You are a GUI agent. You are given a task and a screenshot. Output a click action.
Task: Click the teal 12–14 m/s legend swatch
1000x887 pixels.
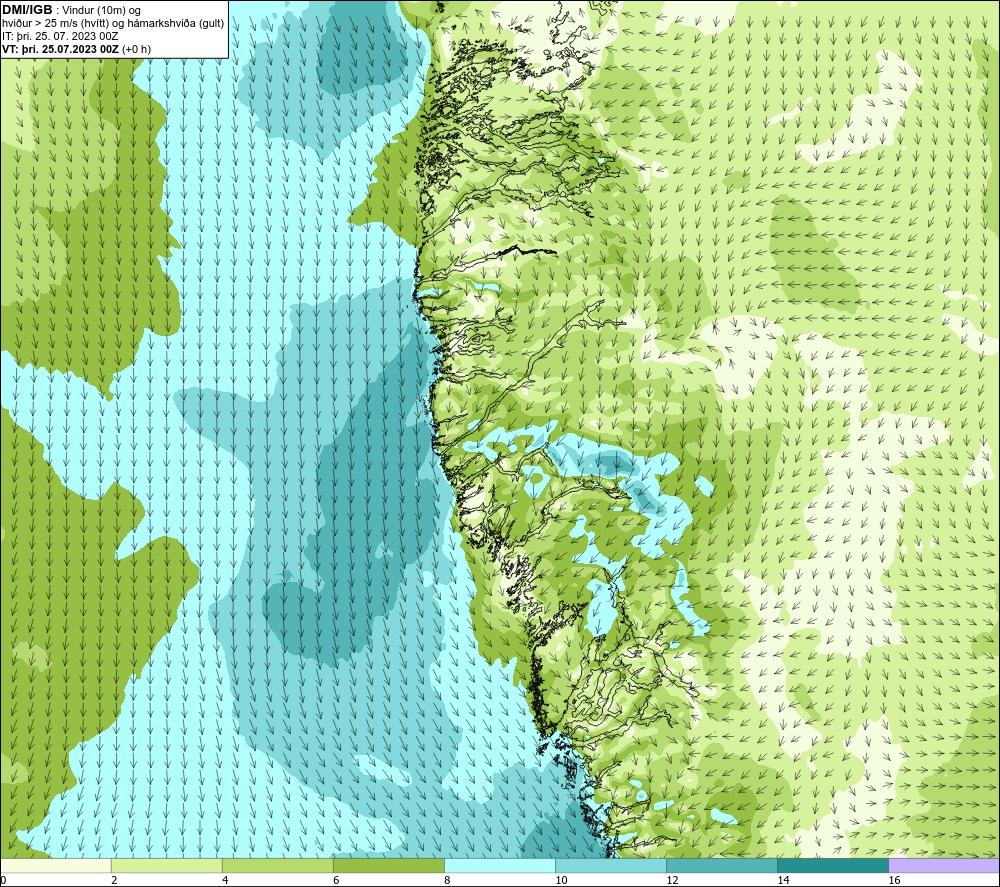click(722, 865)
